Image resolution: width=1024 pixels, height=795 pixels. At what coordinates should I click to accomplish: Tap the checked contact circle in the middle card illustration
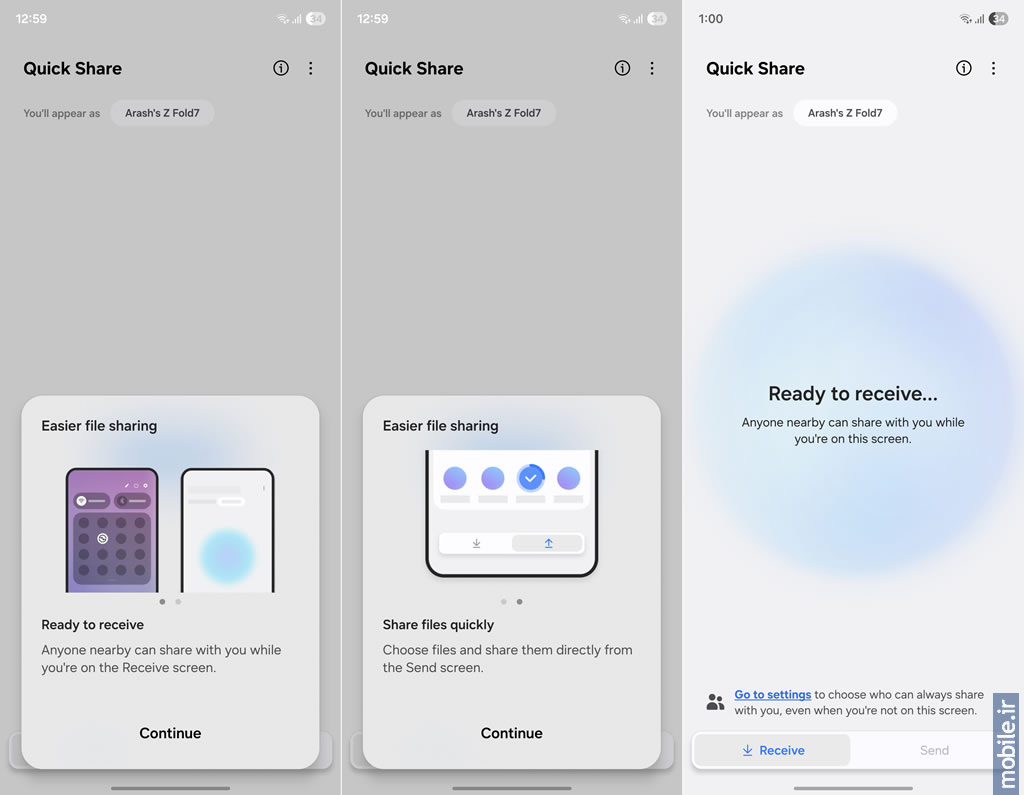pos(531,478)
